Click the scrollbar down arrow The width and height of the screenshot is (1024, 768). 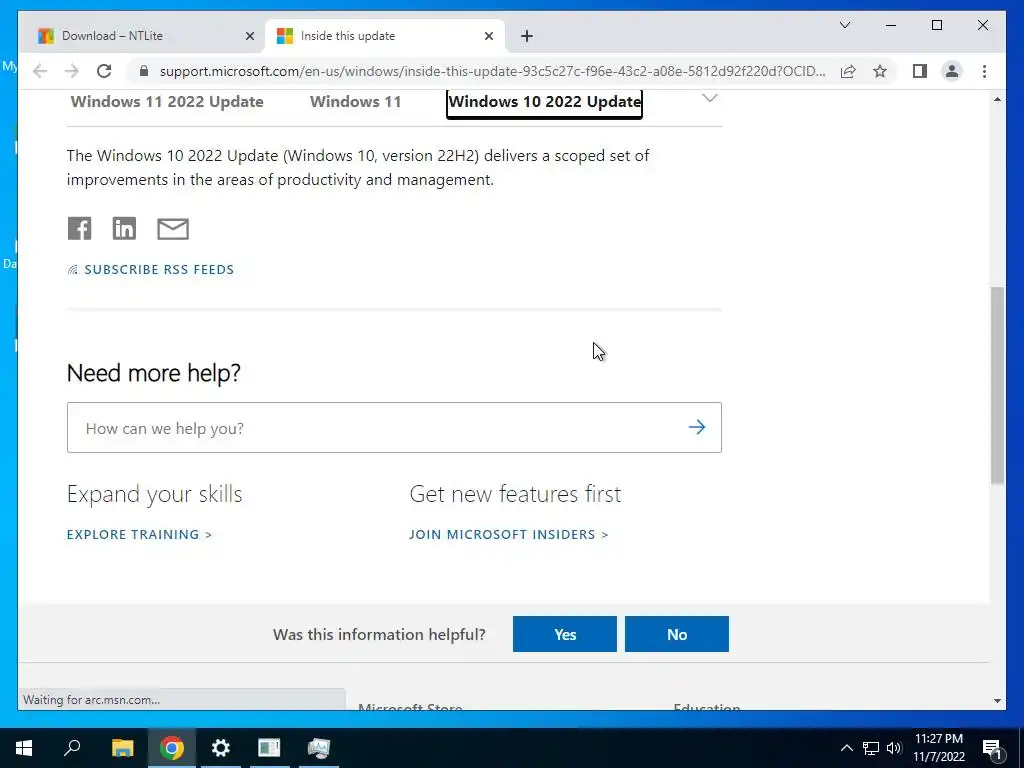click(x=997, y=701)
